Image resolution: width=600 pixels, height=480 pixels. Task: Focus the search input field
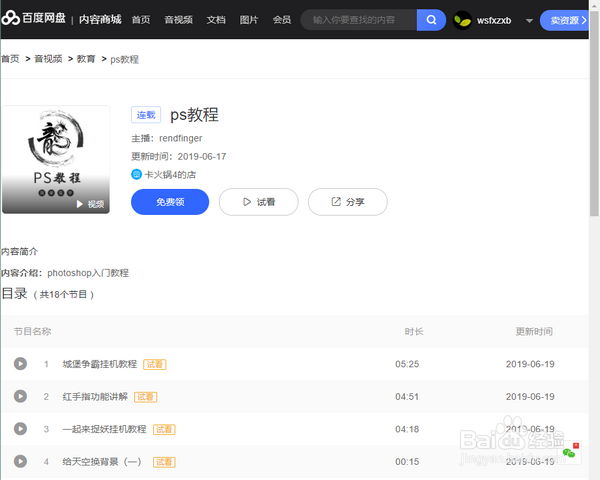click(x=359, y=20)
